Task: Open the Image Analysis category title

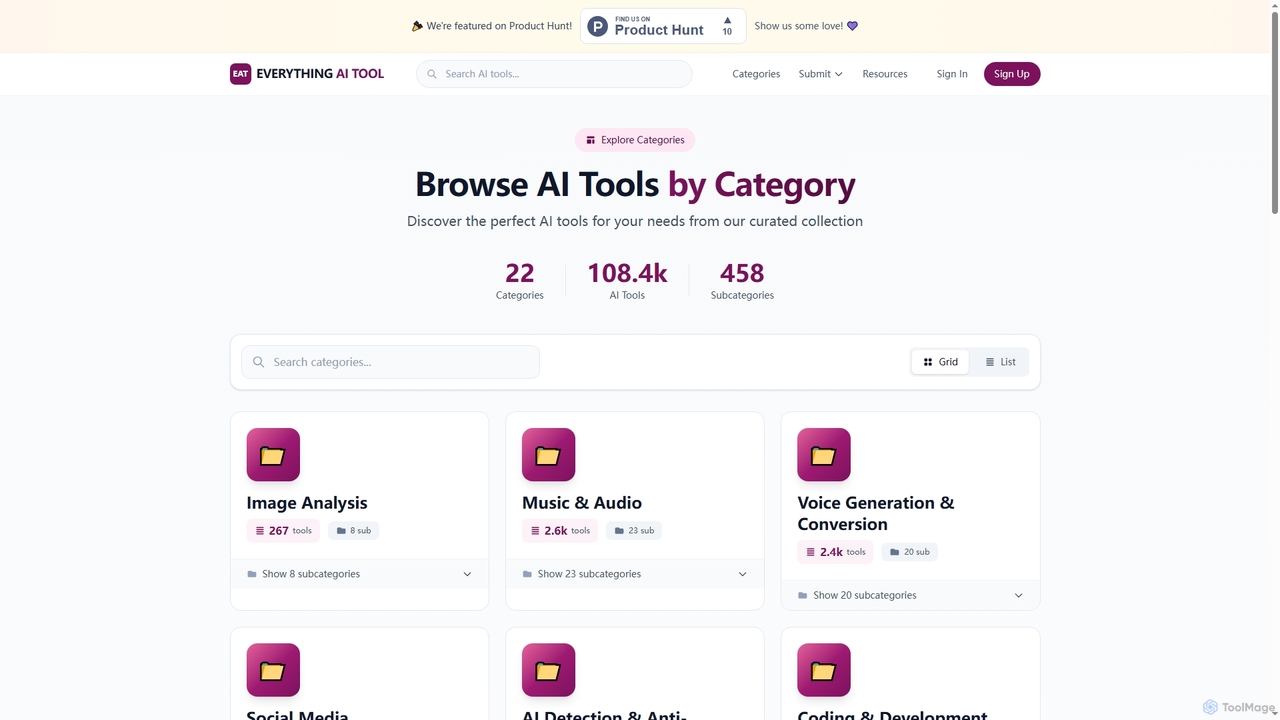Action: [x=307, y=503]
